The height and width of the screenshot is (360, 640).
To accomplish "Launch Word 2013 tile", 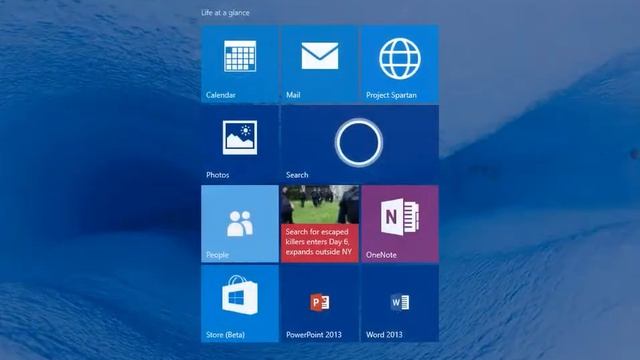I will click(x=400, y=303).
